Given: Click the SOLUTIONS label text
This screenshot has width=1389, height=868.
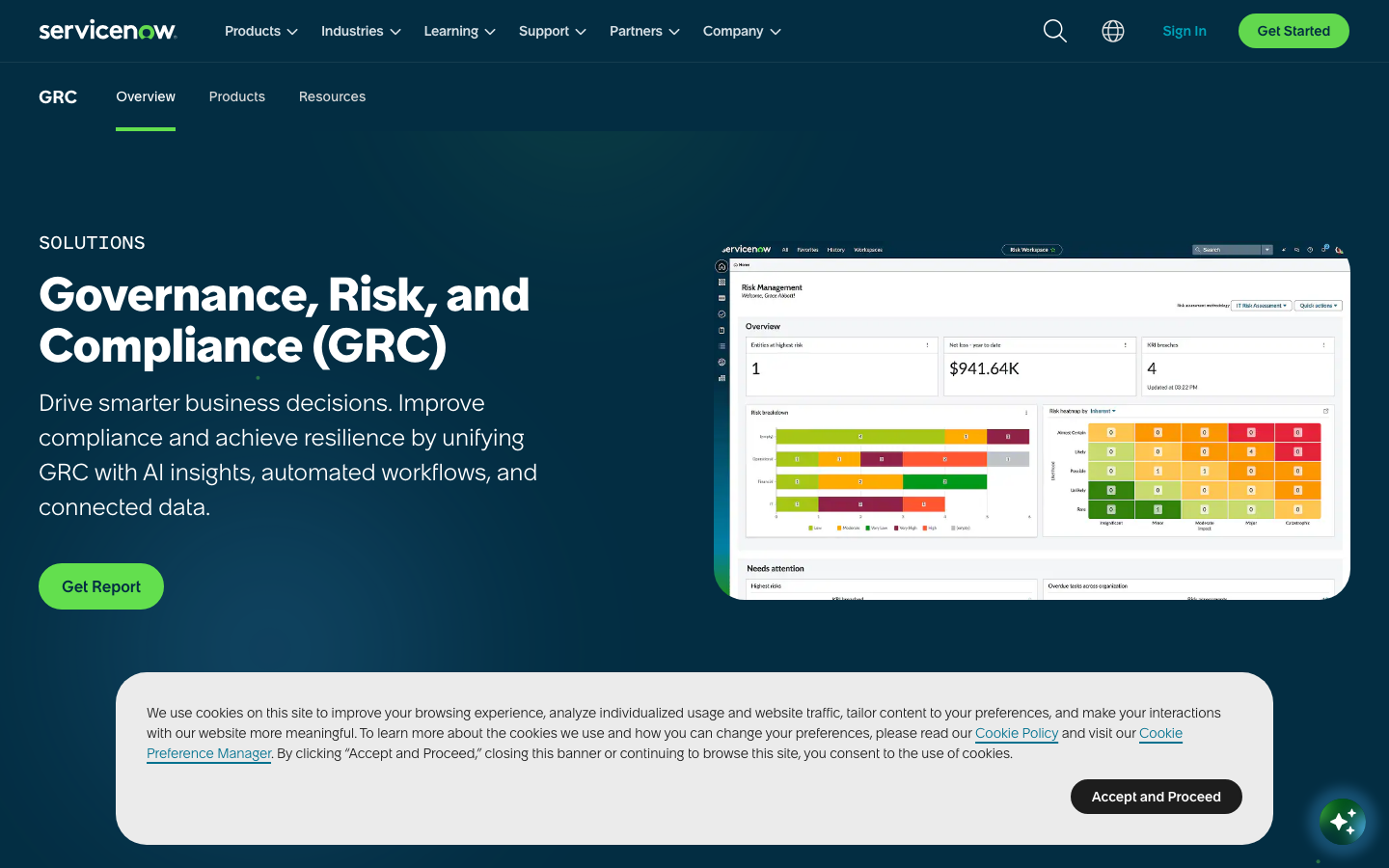Looking at the screenshot, I should 92,243.
